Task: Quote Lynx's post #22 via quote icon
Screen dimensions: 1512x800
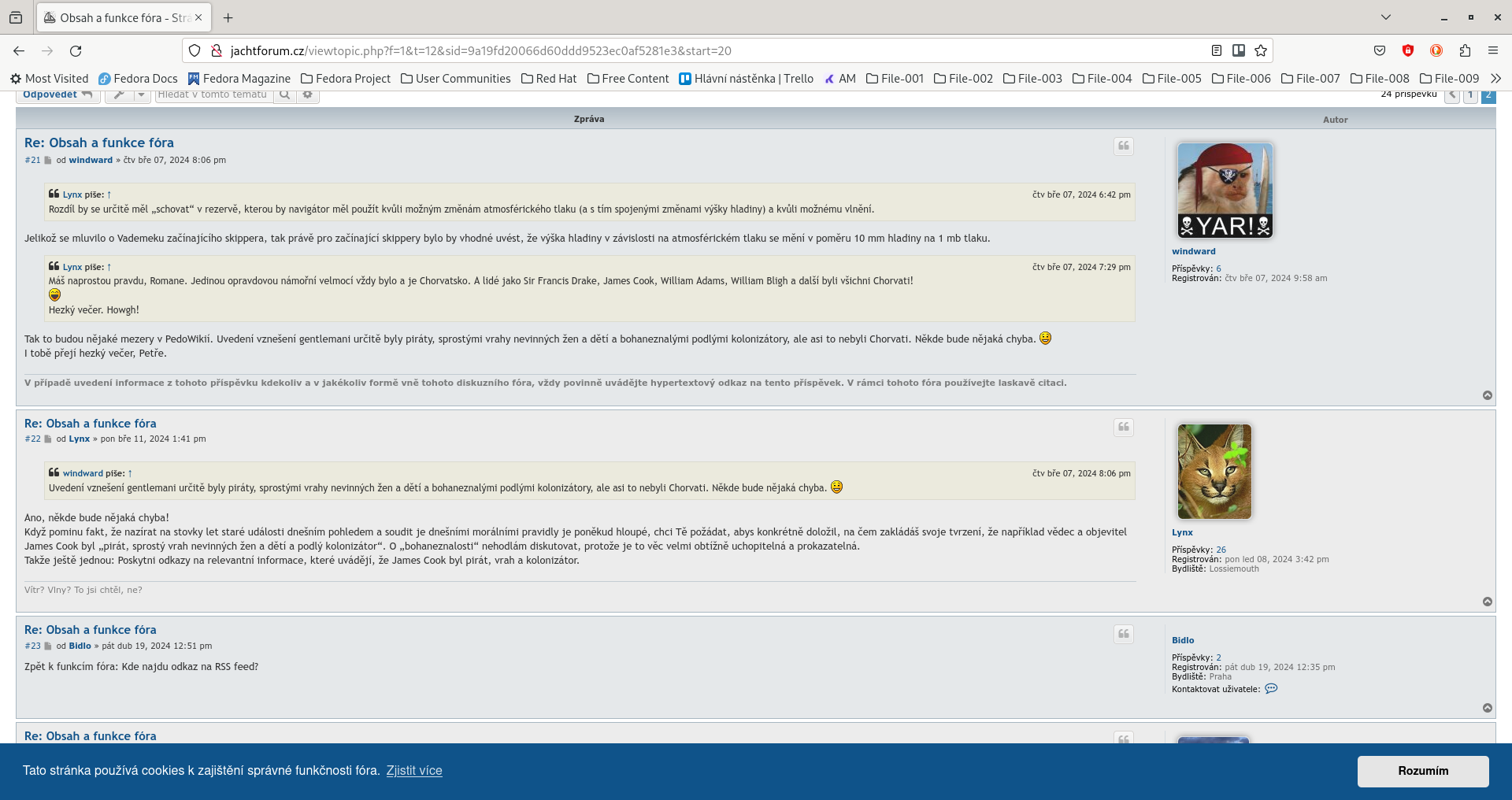Action: tap(1124, 428)
